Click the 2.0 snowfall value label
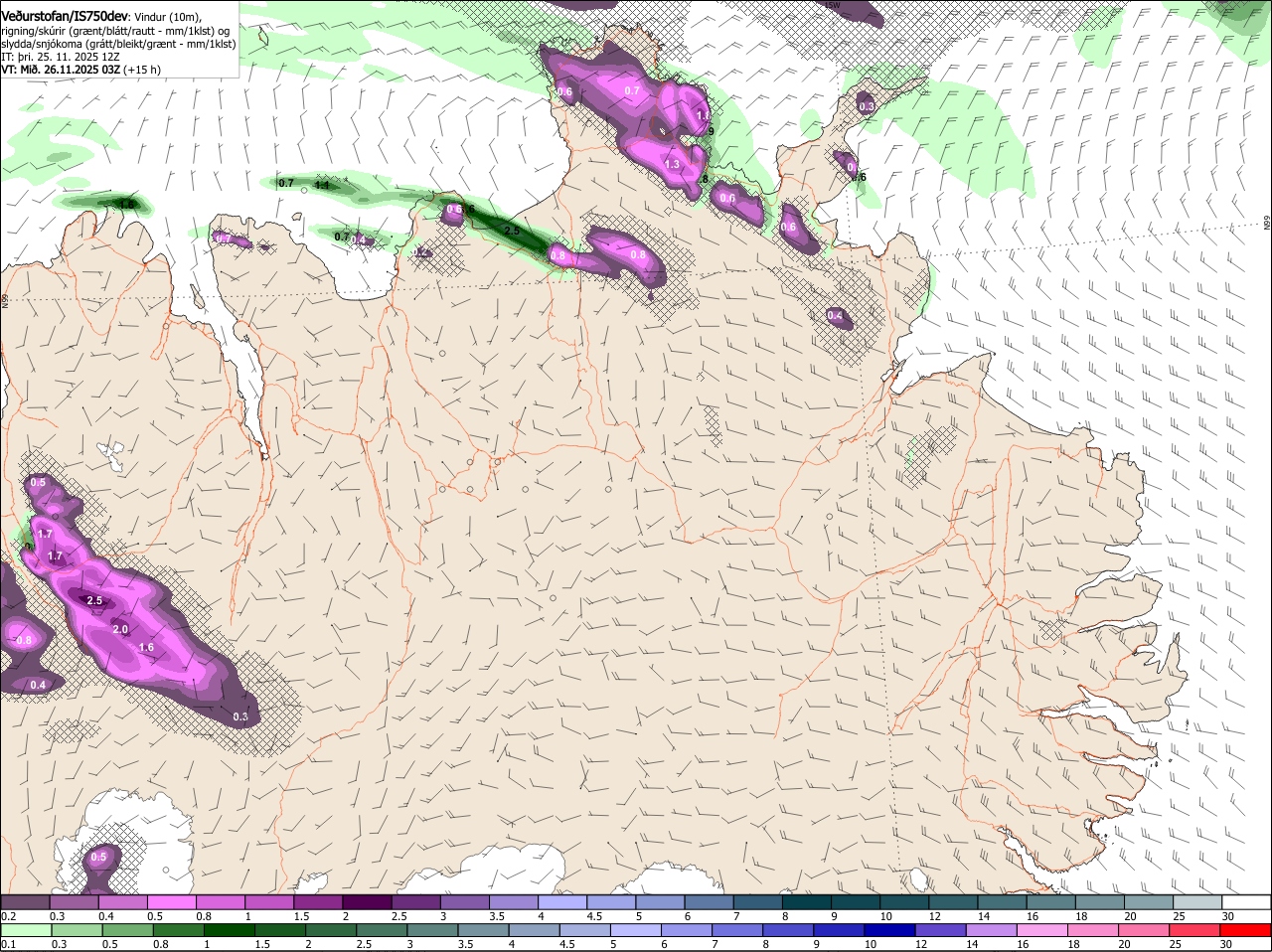 [x=120, y=629]
